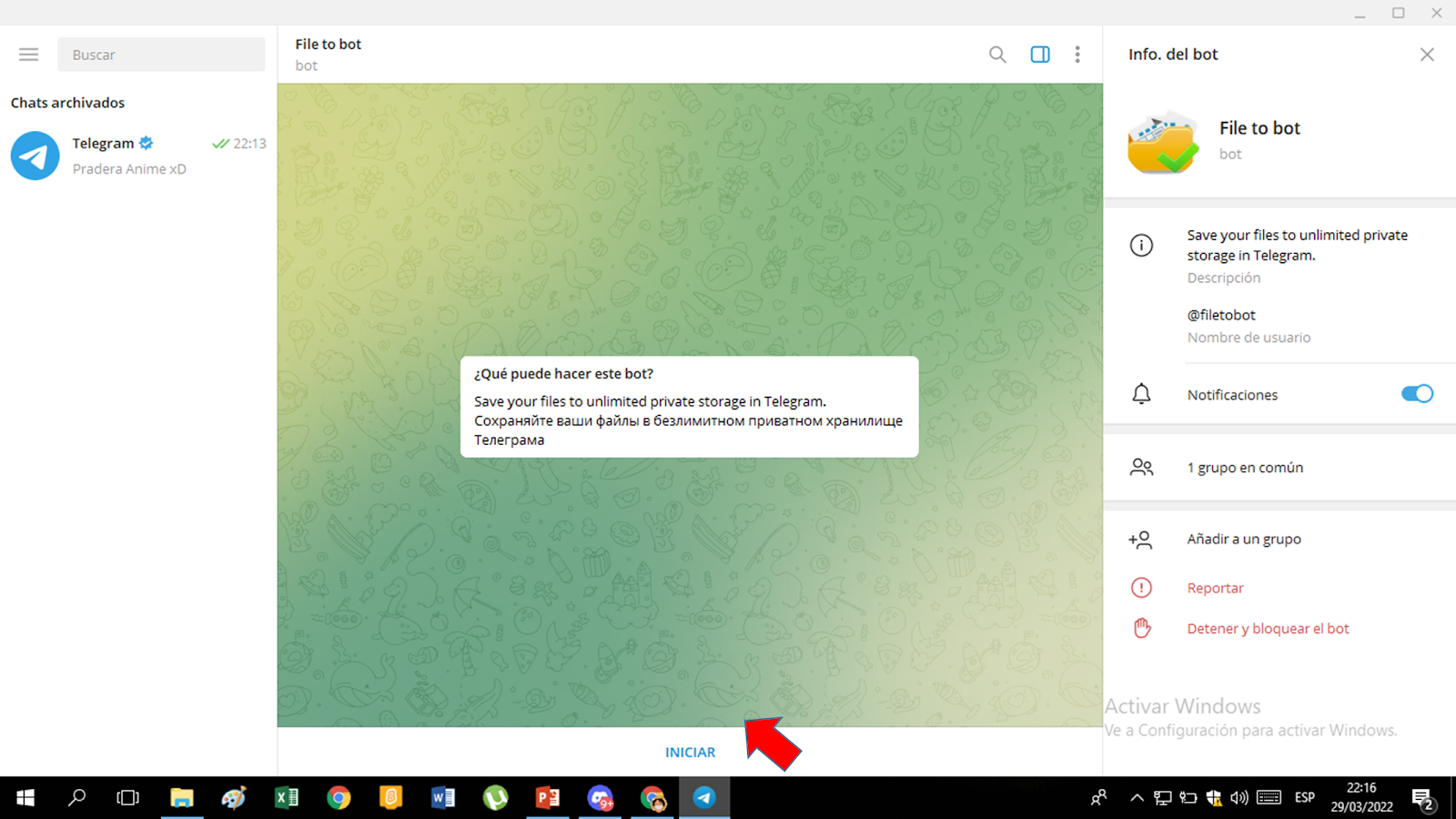
Task: Open the Windows Start menu
Action: point(25,798)
